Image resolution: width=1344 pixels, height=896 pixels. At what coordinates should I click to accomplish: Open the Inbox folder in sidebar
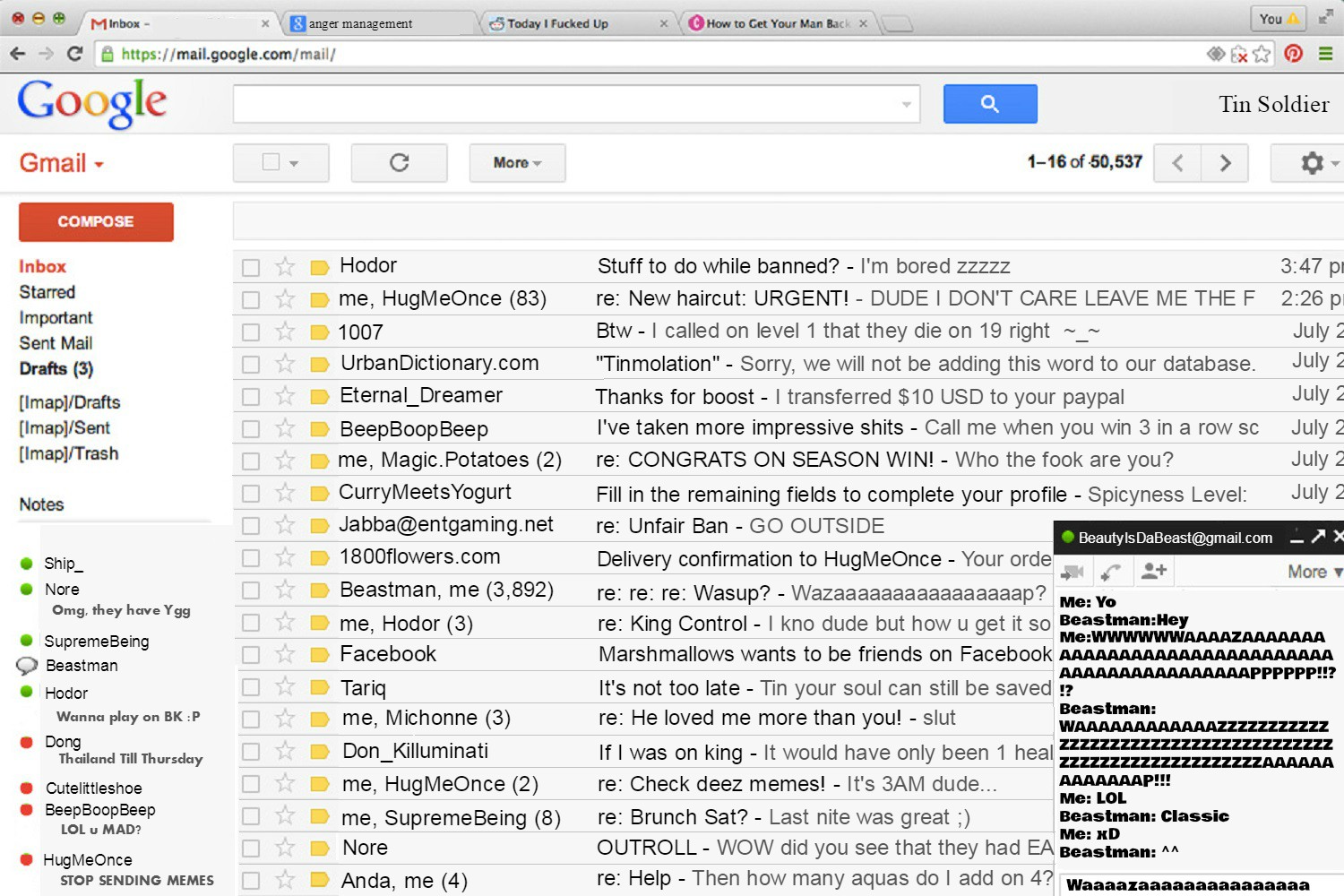(42, 267)
